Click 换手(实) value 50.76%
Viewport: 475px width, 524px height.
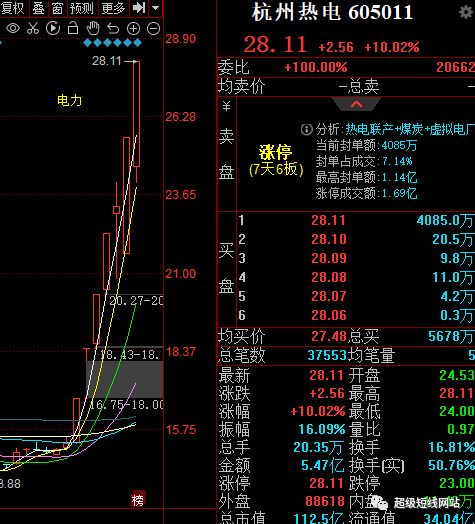[x=452, y=466]
